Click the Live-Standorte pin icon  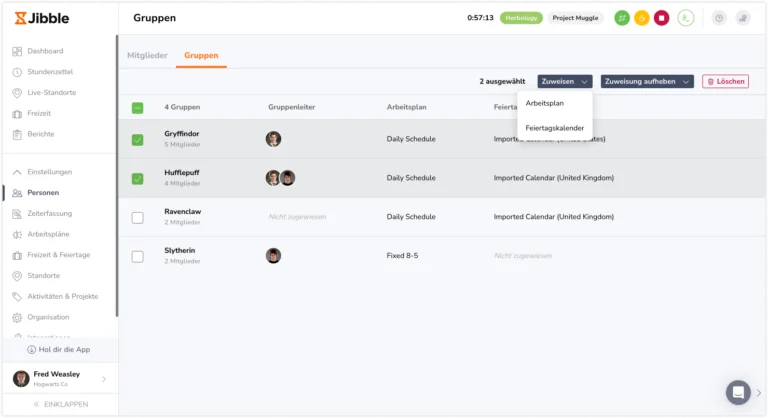[17, 93]
